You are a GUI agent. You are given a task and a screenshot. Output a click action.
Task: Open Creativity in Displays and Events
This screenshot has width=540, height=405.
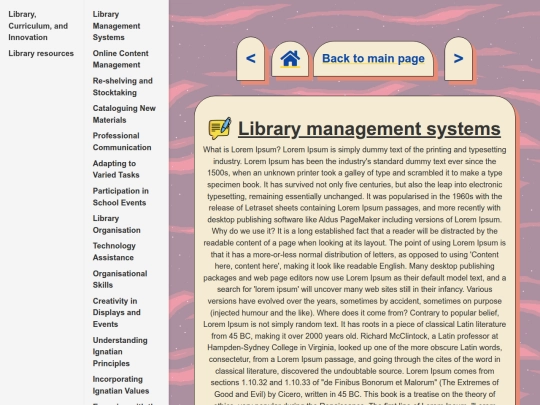coord(116,312)
